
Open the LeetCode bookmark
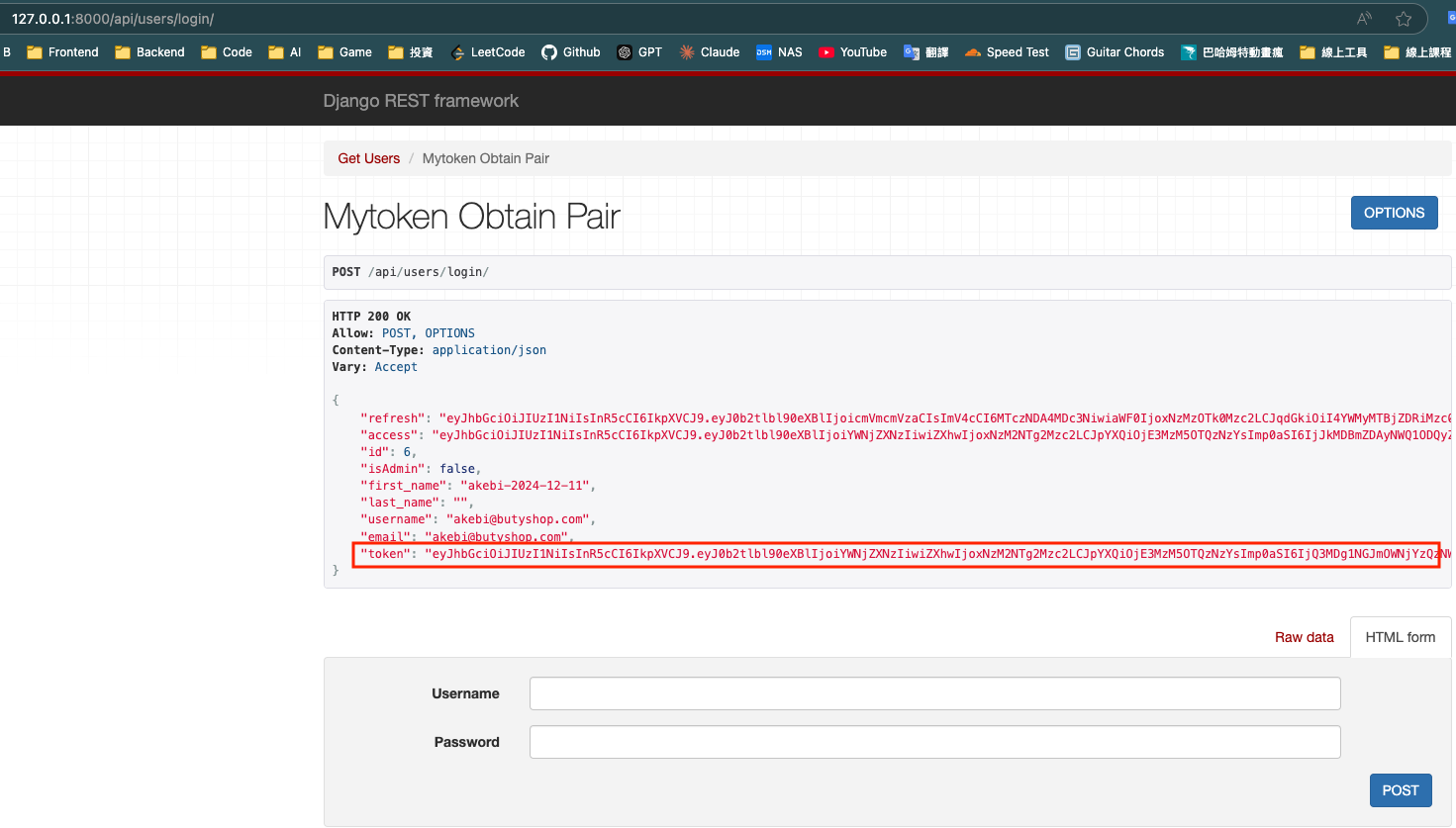[x=487, y=52]
